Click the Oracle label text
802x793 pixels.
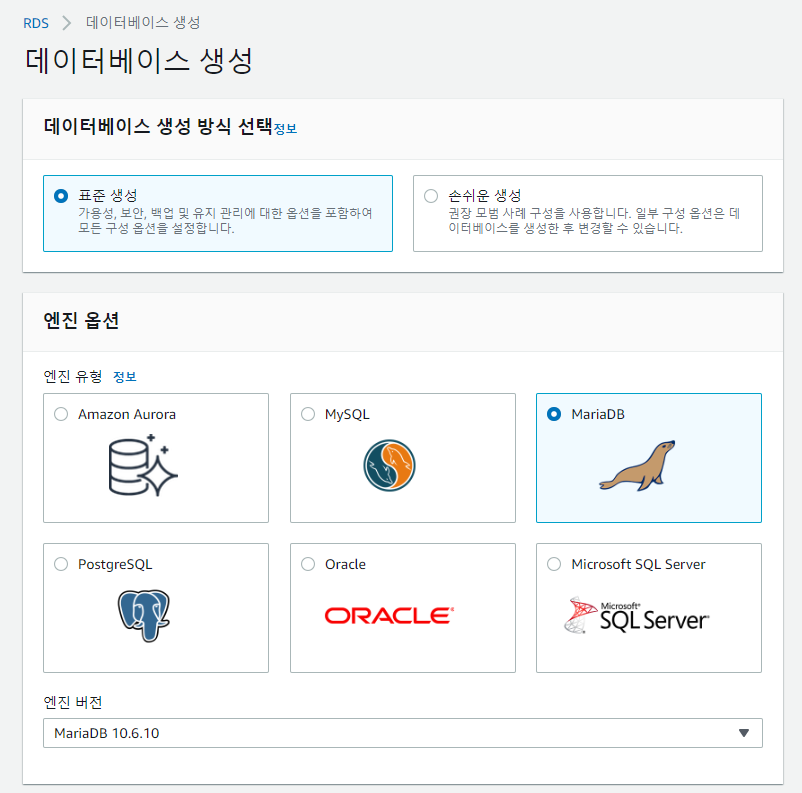[345, 564]
